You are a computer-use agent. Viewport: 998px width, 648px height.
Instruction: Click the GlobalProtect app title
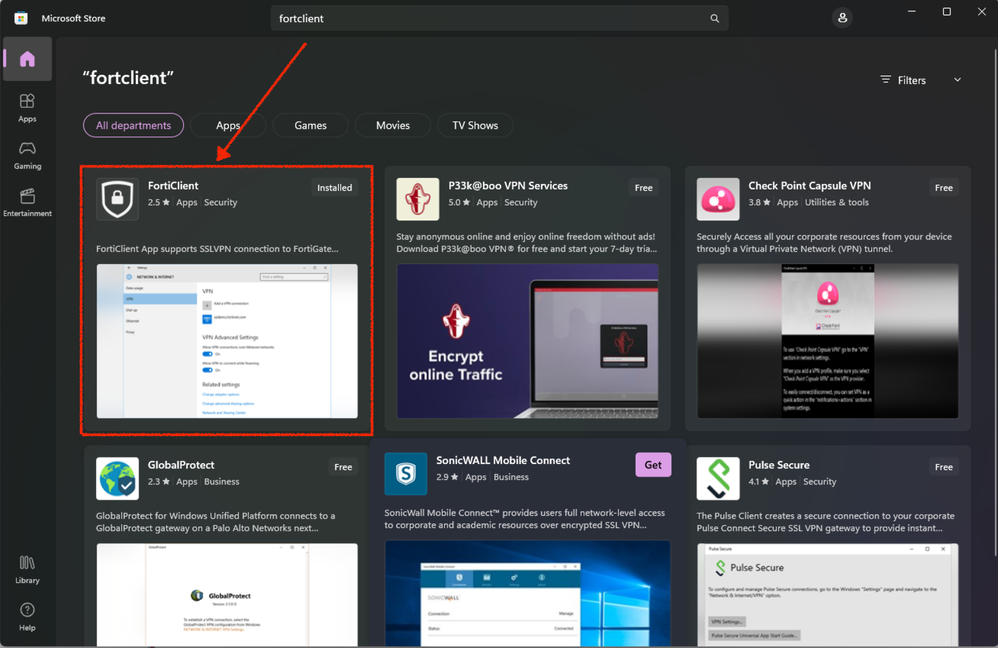(181, 465)
